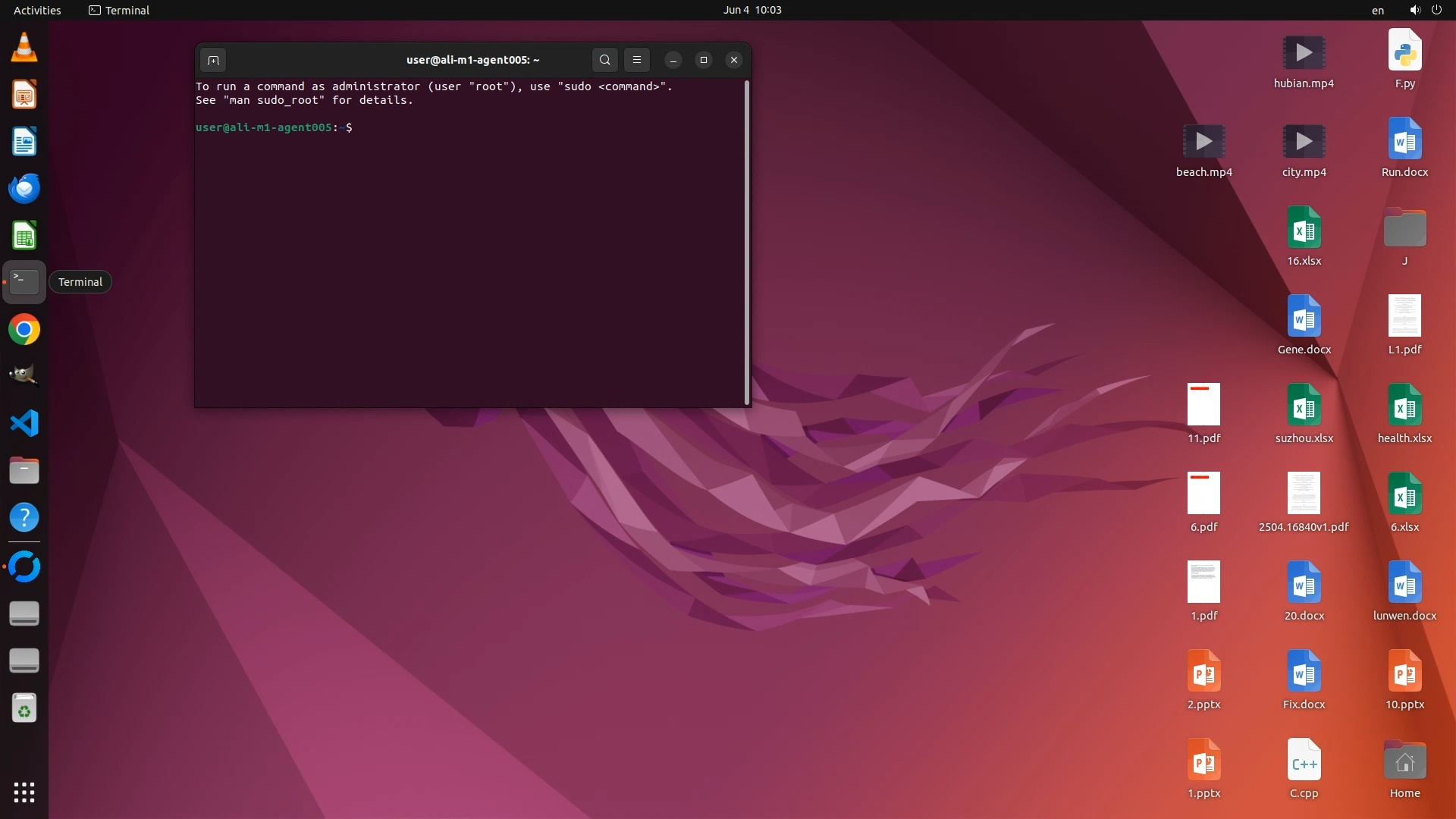1456x819 pixels.
Task: Click the new tab icon in Terminal
Action: pyautogui.click(x=213, y=60)
